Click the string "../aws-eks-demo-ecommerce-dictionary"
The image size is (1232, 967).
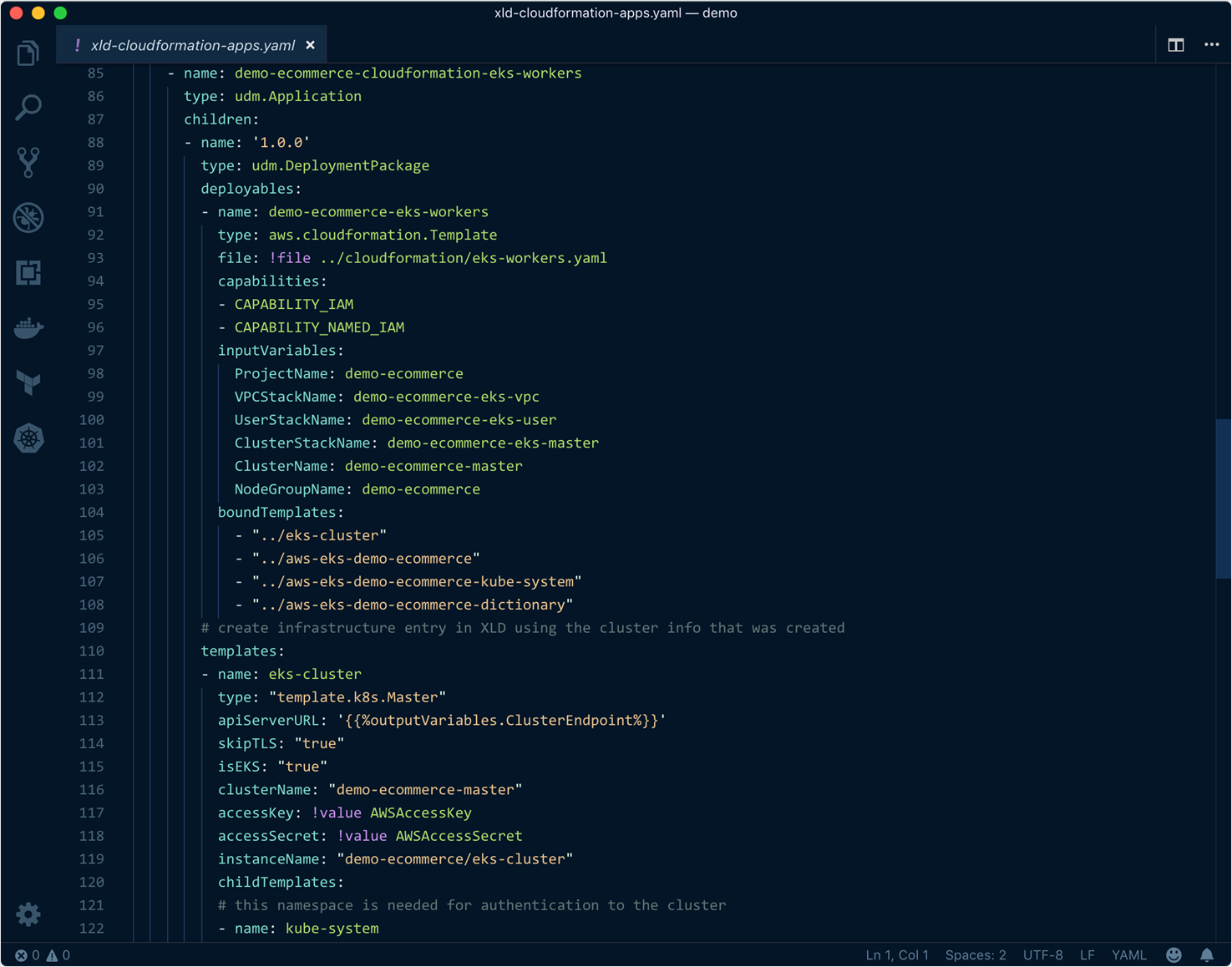pos(413,605)
